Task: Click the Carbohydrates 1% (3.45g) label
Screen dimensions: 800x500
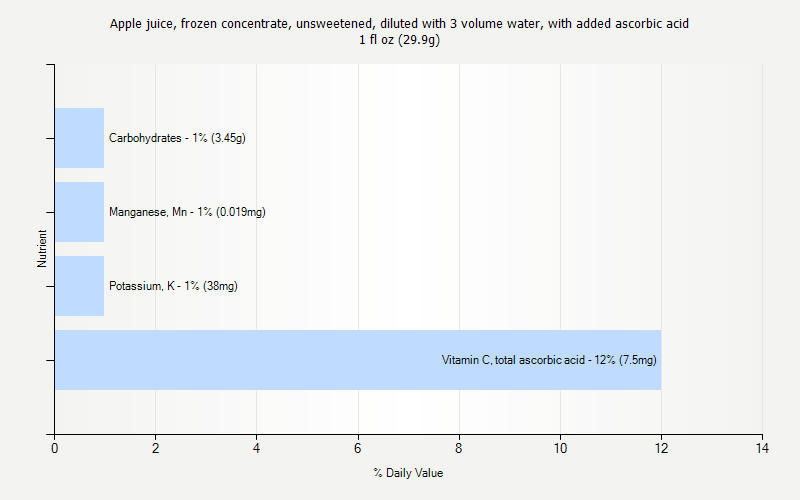Action: (x=178, y=138)
